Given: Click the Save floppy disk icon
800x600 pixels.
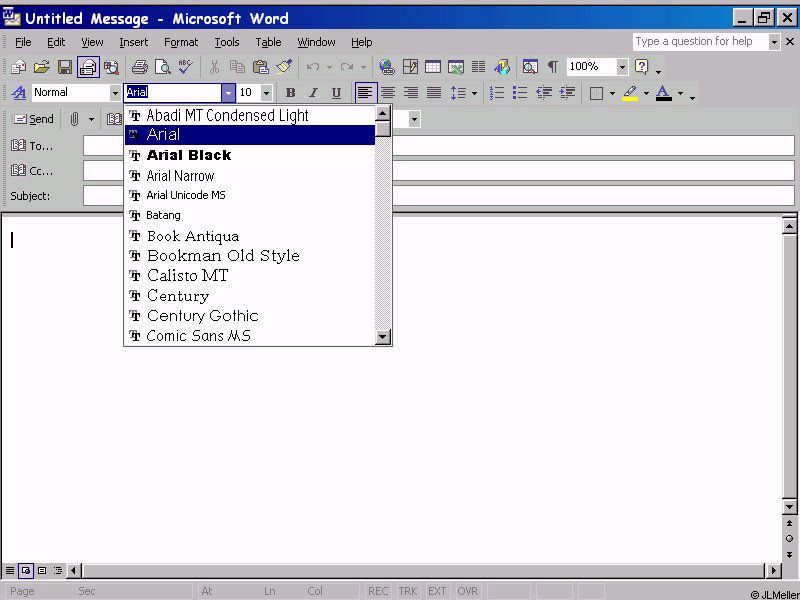Looking at the screenshot, I should (x=65, y=67).
